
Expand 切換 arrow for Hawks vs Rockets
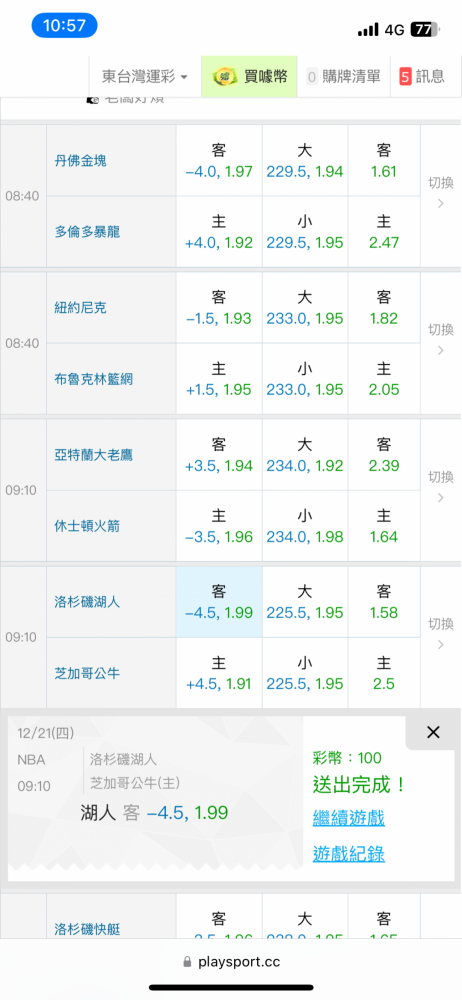click(x=440, y=488)
